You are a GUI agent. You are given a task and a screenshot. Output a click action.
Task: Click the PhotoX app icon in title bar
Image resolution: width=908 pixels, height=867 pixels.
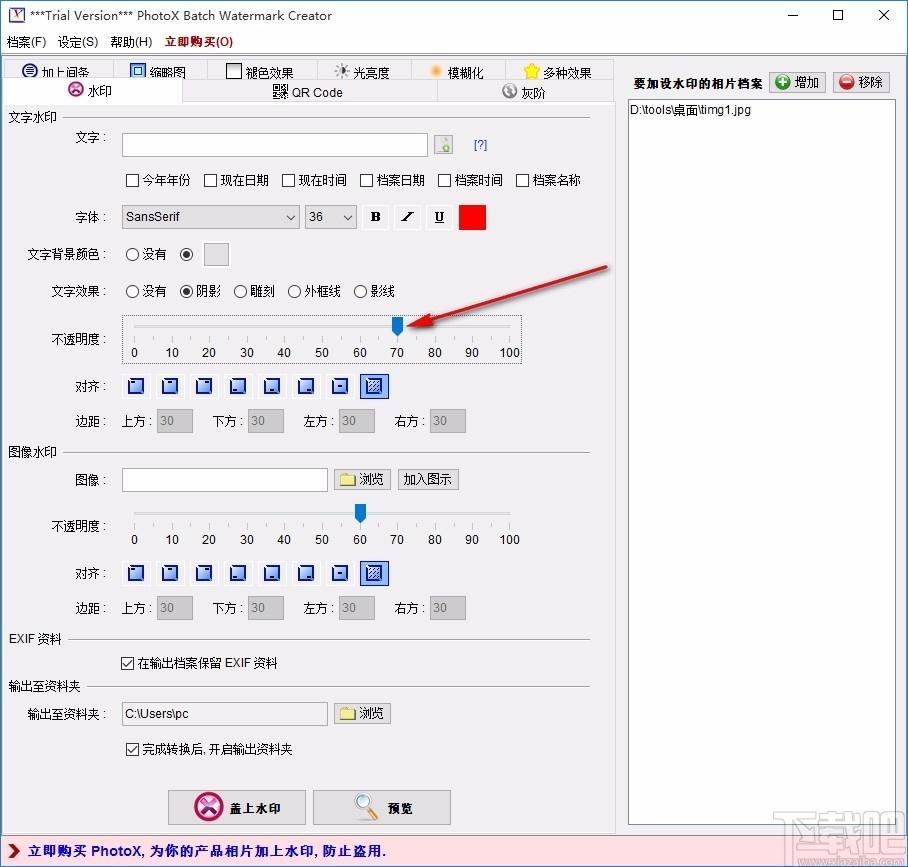(x=17, y=15)
